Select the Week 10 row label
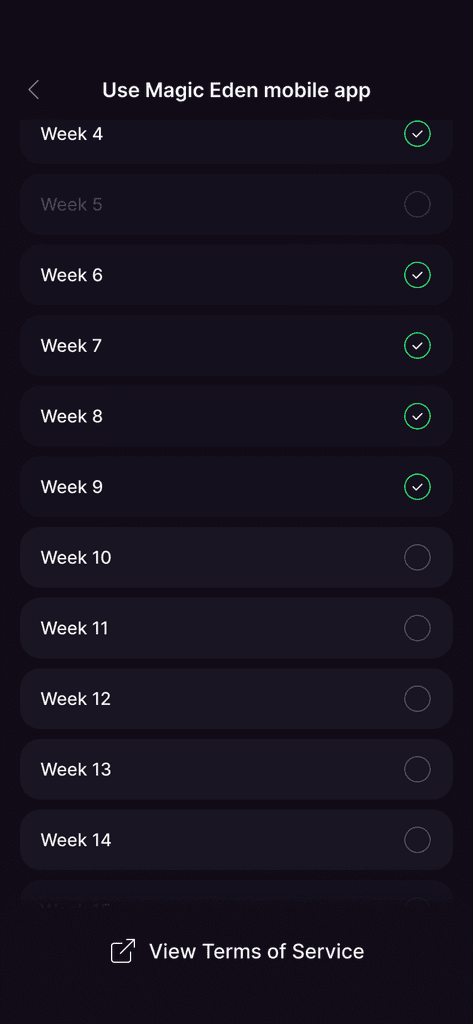This screenshot has height=1024, width=473. (76, 557)
